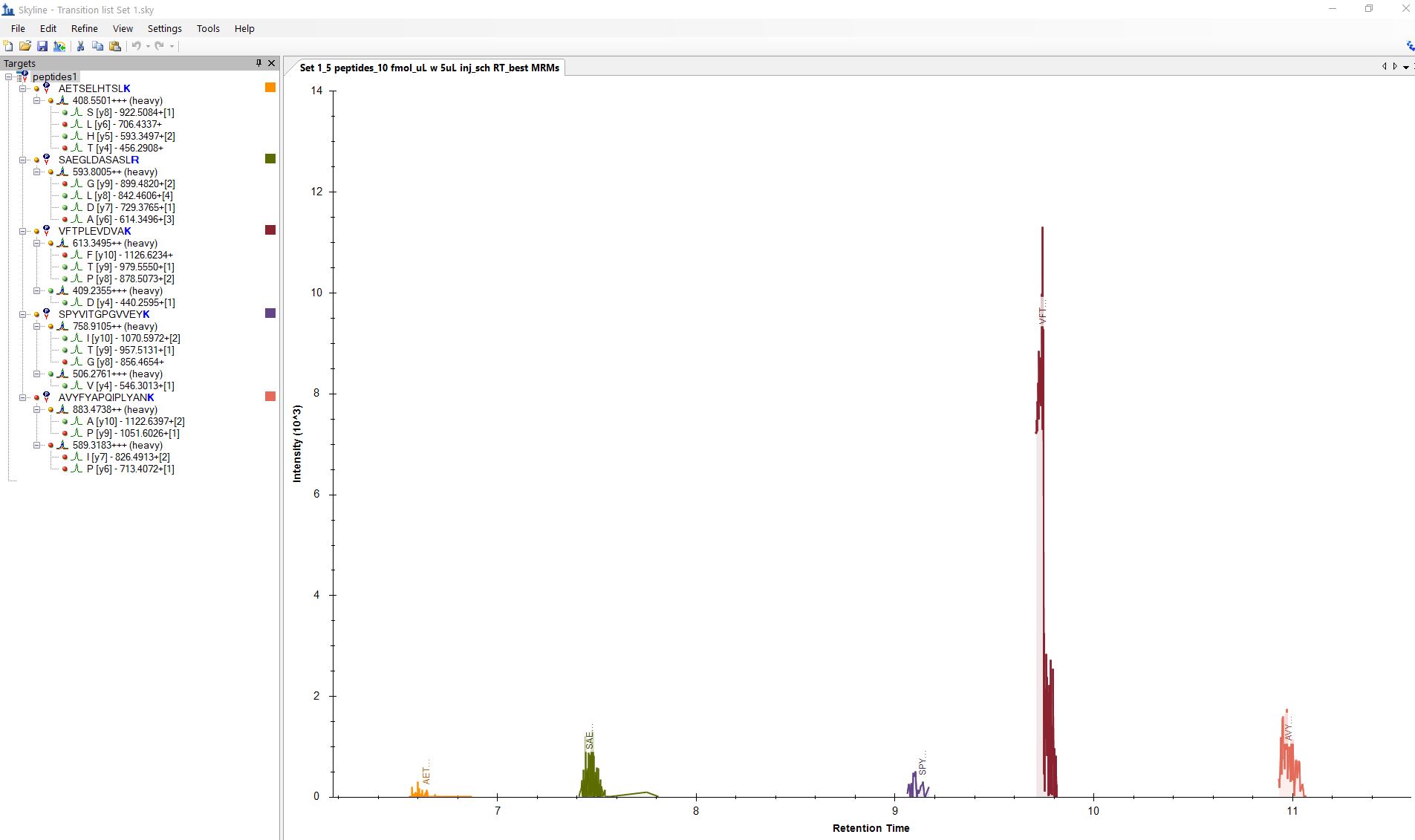1415x840 pixels.
Task: Collapse the SAEGLDASASLR peptide node
Action: tap(23, 160)
